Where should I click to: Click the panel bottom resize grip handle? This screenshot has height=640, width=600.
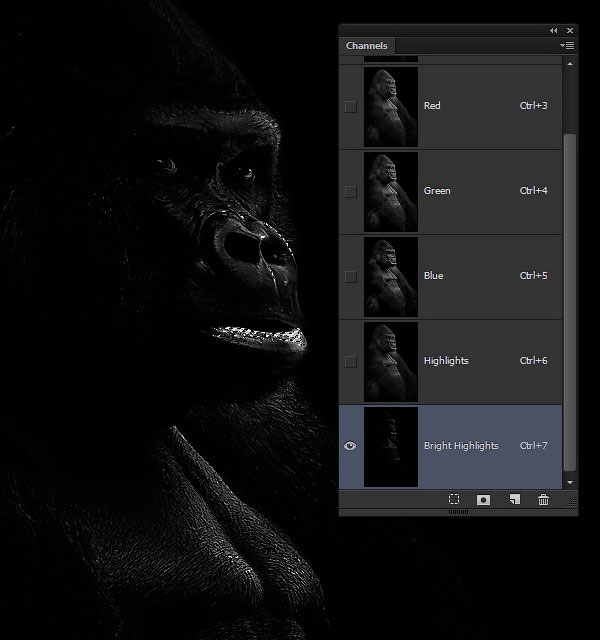(x=458, y=512)
